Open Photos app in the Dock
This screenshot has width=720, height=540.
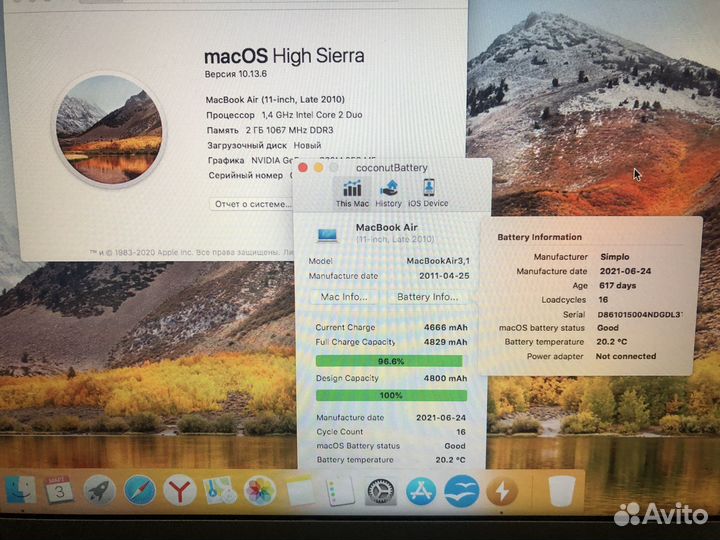[259, 490]
